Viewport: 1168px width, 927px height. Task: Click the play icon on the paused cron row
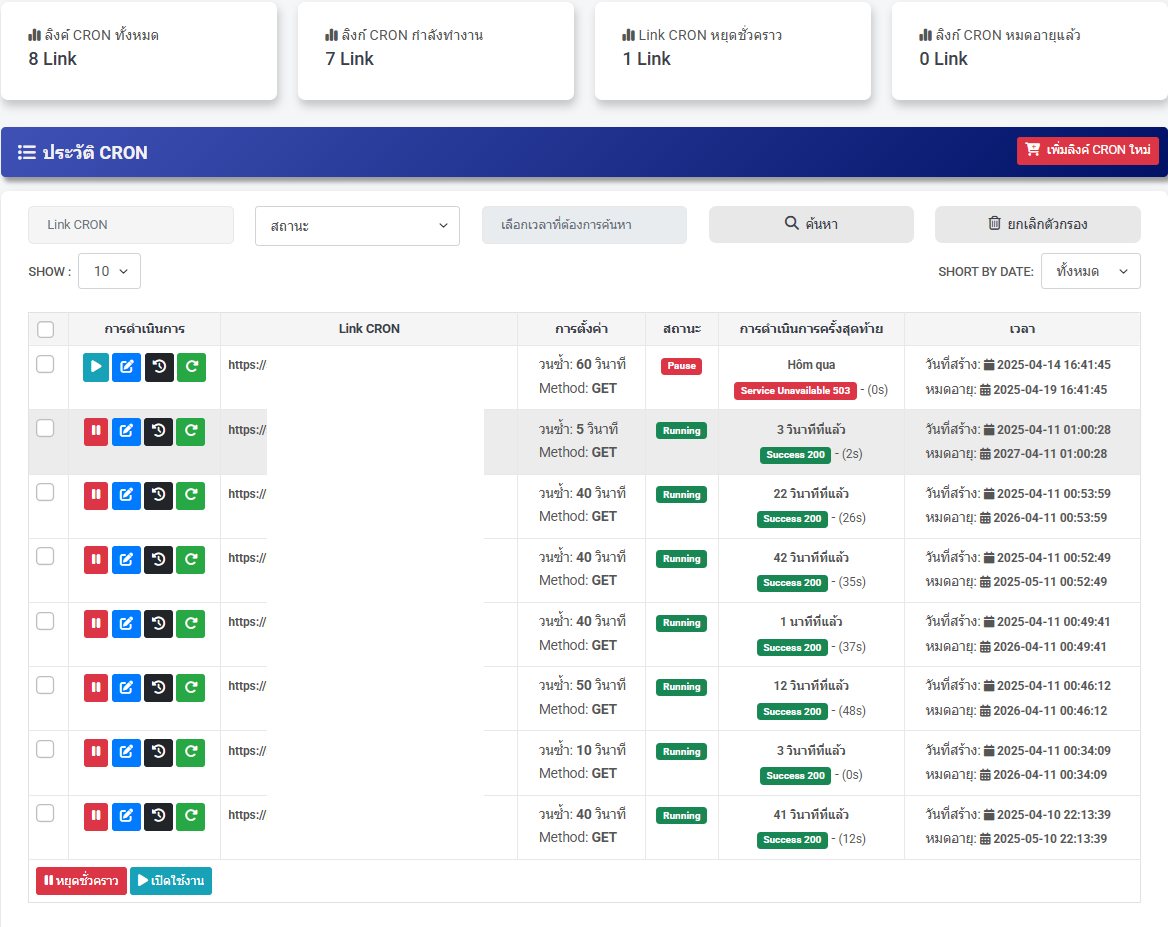coord(96,367)
